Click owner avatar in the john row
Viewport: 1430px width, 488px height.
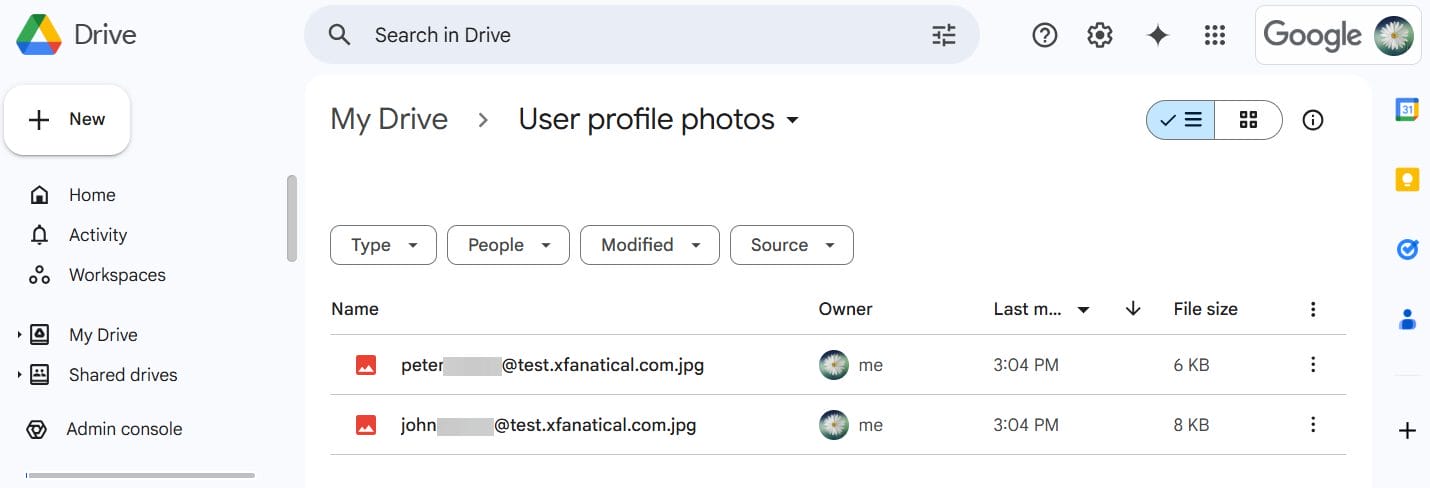(834, 425)
